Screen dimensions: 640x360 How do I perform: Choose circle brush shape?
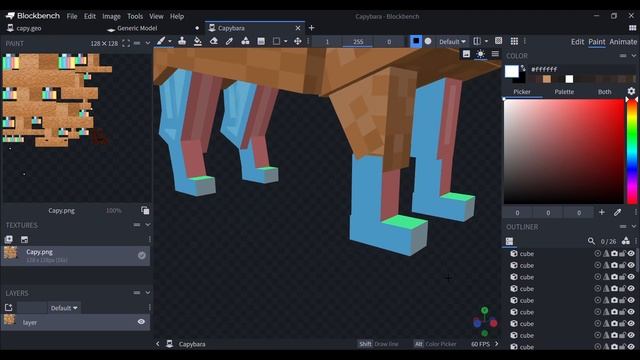pyautogui.click(x=428, y=41)
